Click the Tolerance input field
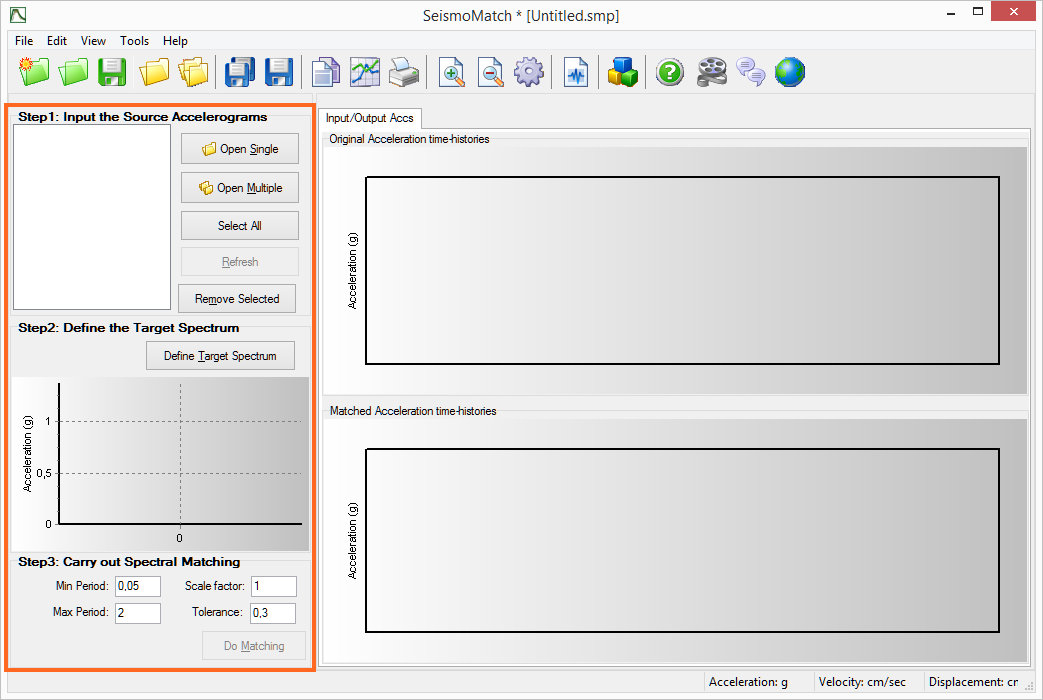 pos(272,613)
